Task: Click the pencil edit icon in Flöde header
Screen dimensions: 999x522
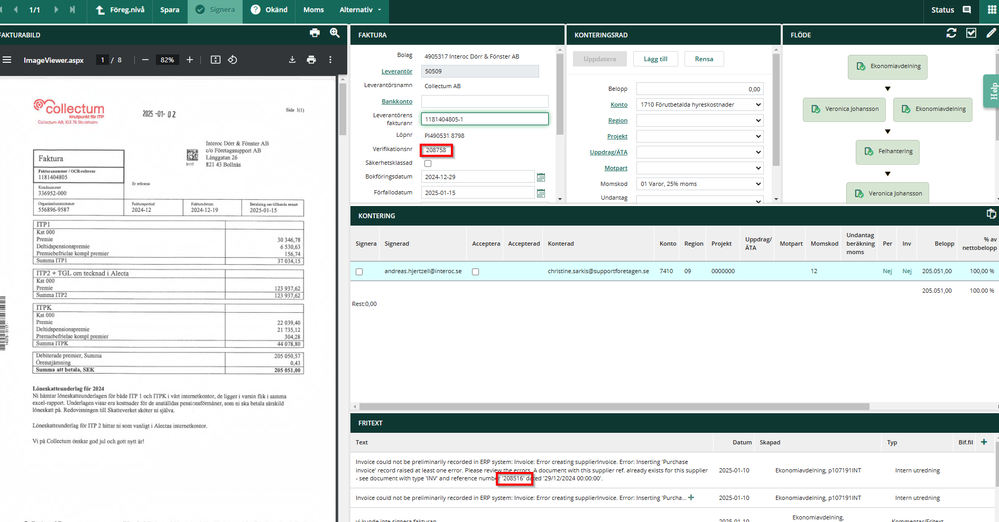Action: point(989,34)
